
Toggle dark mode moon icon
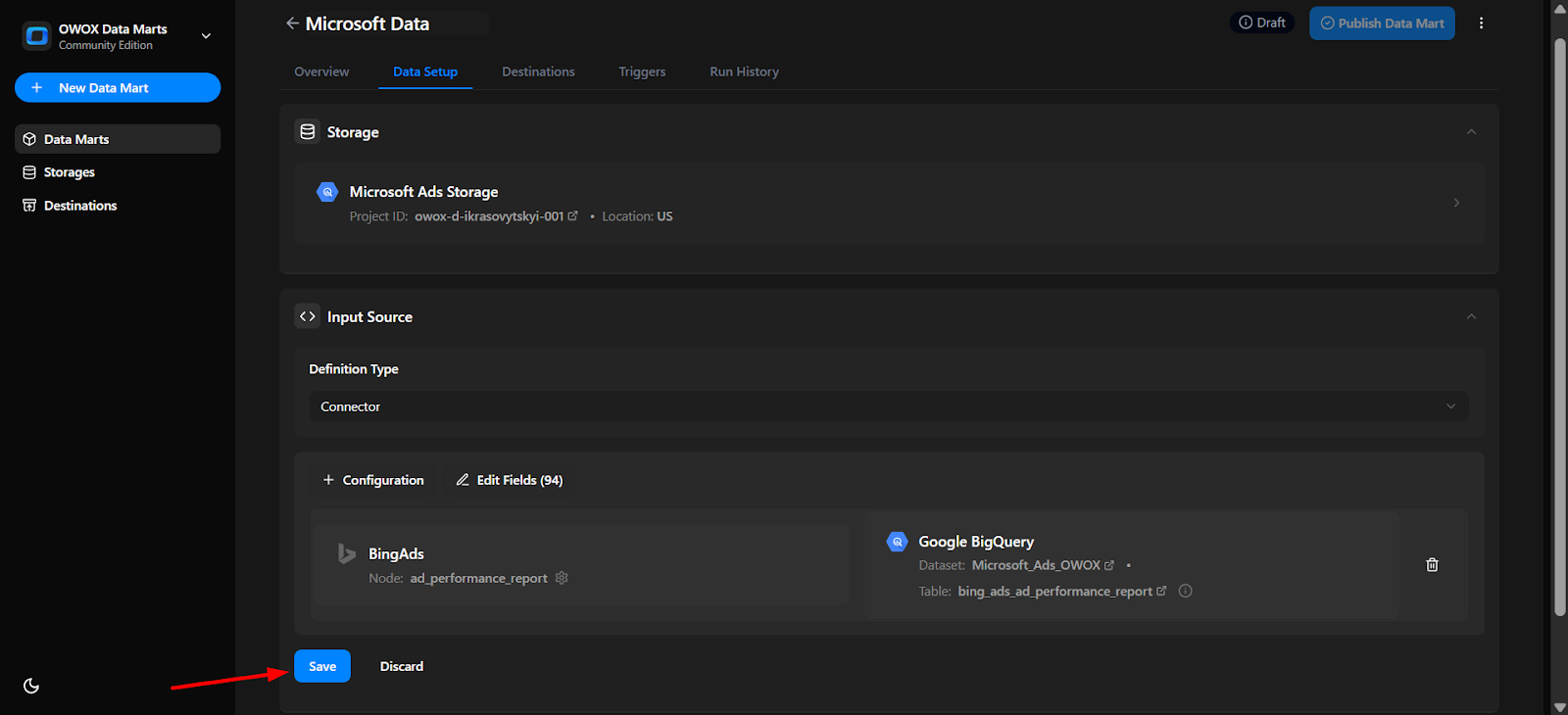31,686
